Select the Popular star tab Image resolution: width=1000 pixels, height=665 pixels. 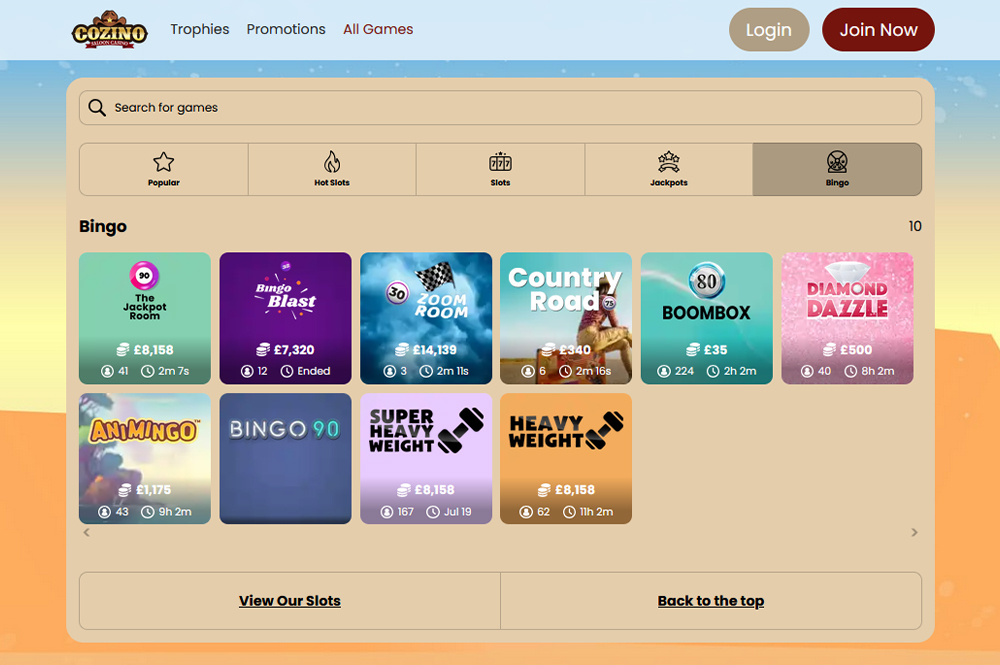pos(164,169)
